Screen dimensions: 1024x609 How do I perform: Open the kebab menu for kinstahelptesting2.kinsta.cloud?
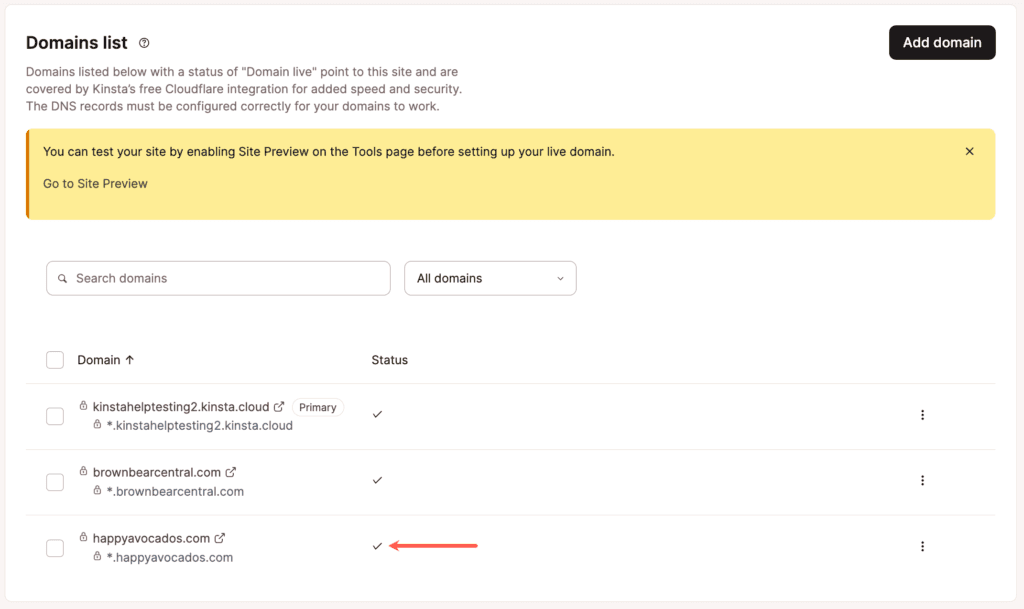922,415
